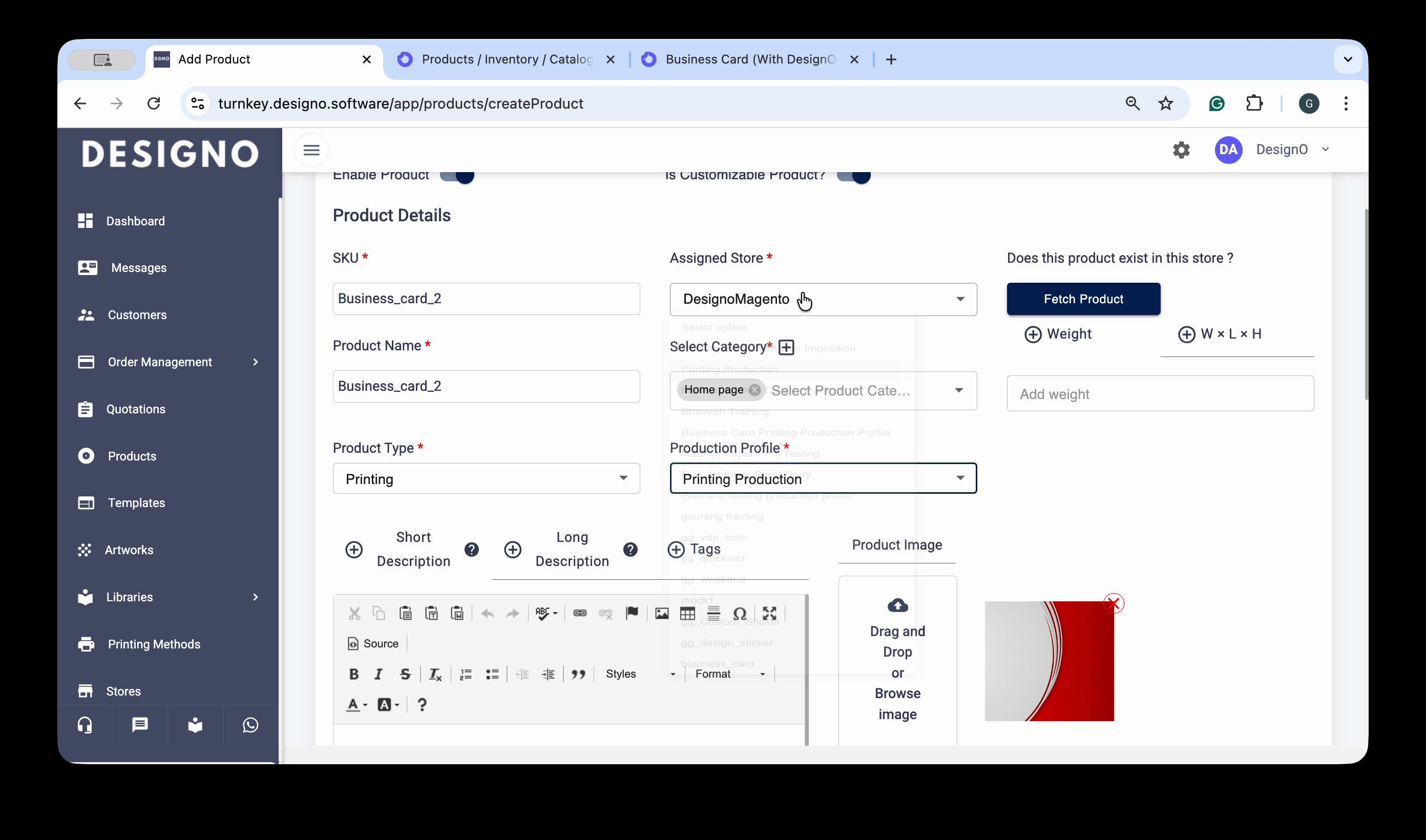Click the Add weight input field
This screenshot has width=1426, height=840.
(1160, 393)
